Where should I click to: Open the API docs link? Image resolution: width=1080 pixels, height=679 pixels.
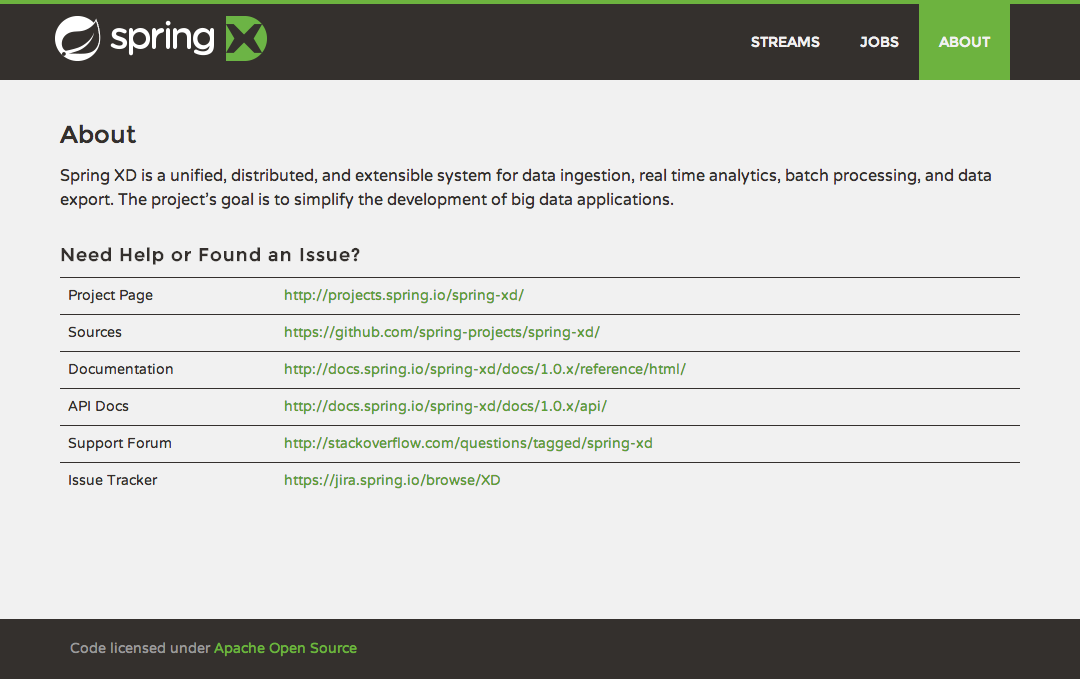point(445,406)
